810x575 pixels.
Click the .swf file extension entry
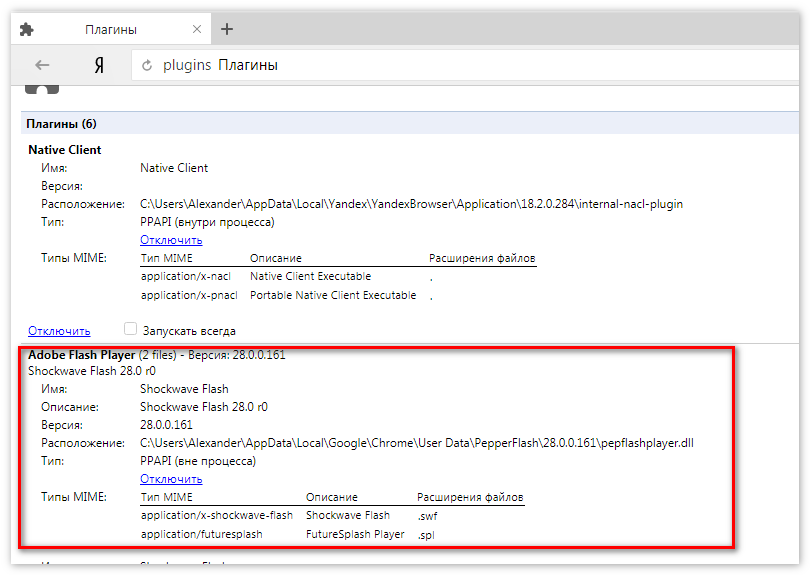pyautogui.click(x=427, y=516)
